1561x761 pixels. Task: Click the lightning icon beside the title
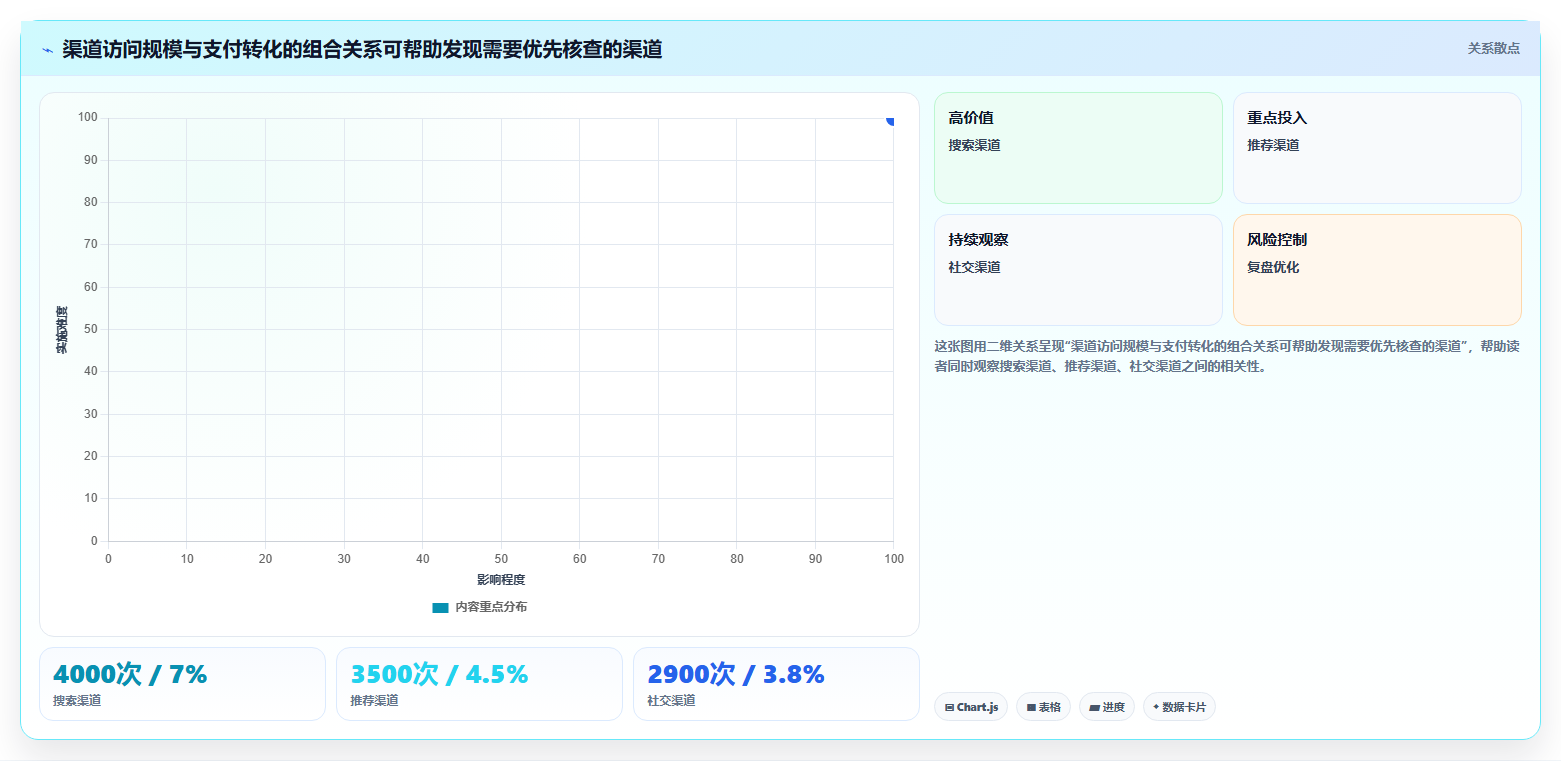(47, 50)
